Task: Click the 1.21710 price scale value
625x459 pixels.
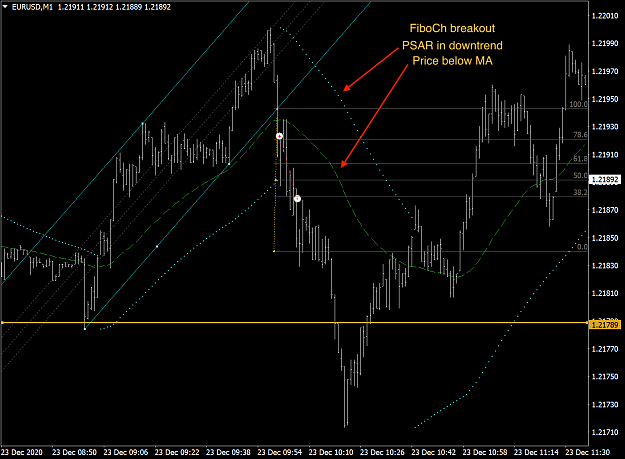Action: coord(605,432)
